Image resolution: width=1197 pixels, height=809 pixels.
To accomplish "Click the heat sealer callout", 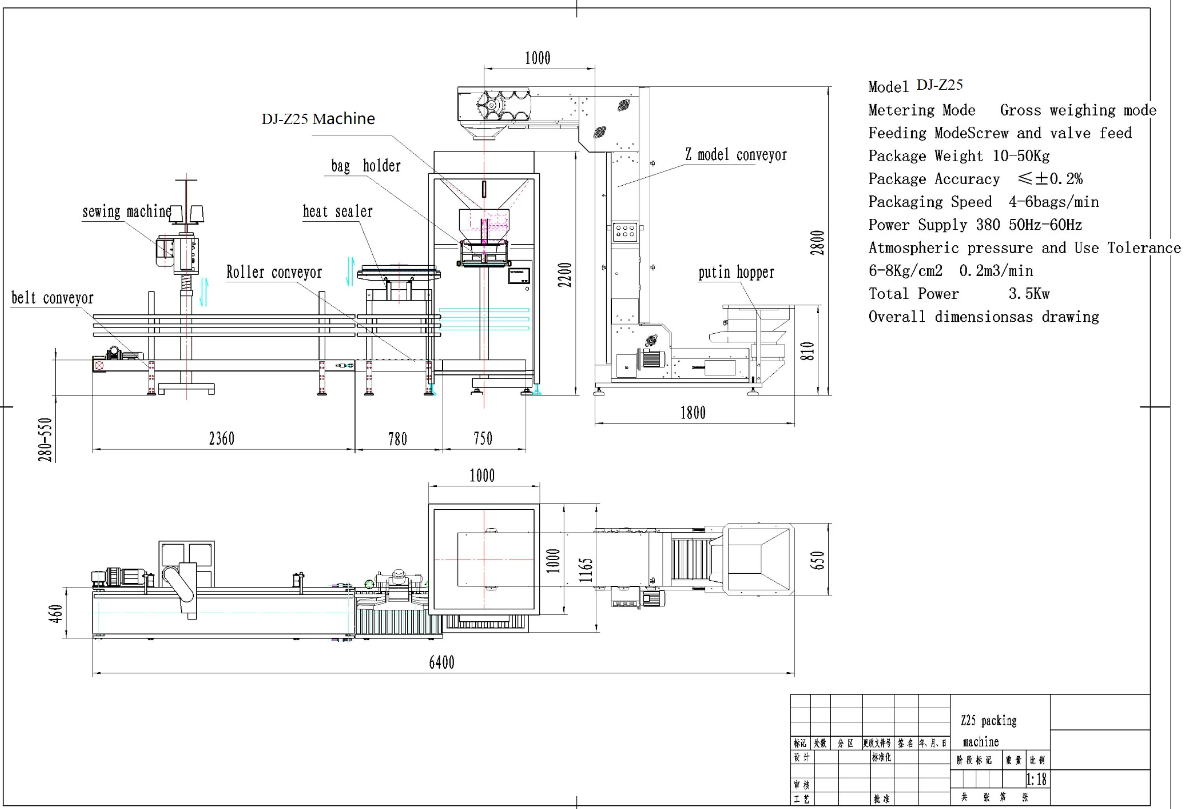I will [336, 211].
